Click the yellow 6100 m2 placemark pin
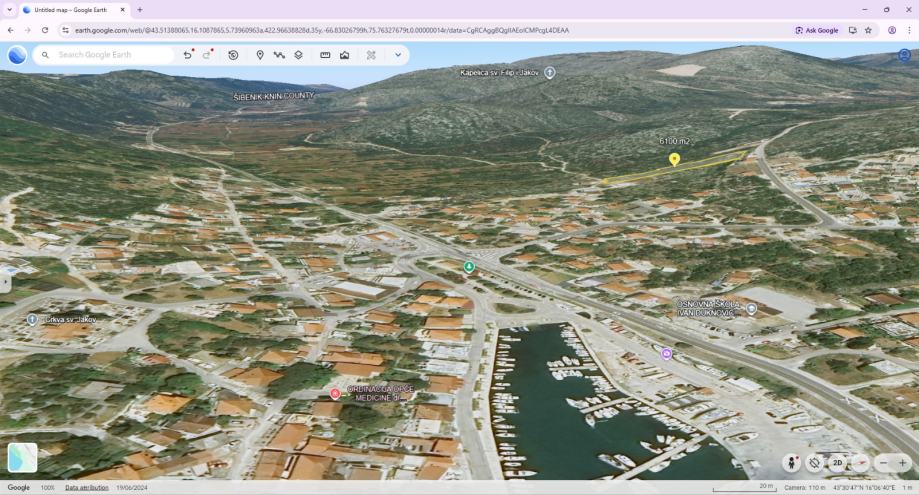The width and height of the screenshot is (919, 495). pyautogui.click(x=675, y=159)
